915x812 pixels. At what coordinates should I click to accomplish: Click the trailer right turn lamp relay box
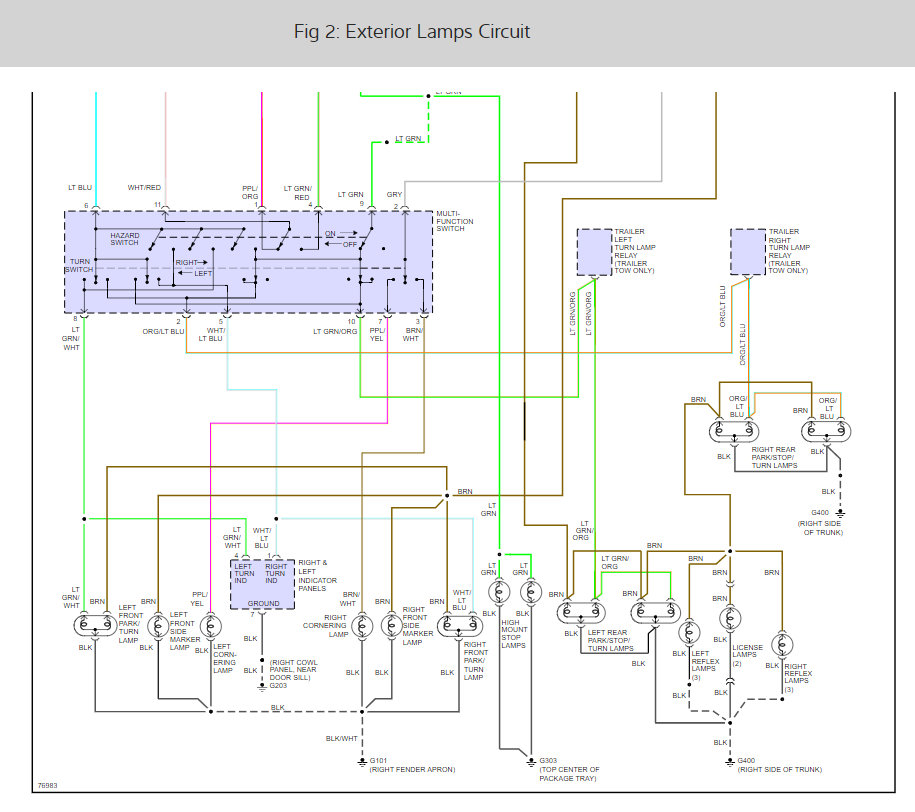pos(748,252)
